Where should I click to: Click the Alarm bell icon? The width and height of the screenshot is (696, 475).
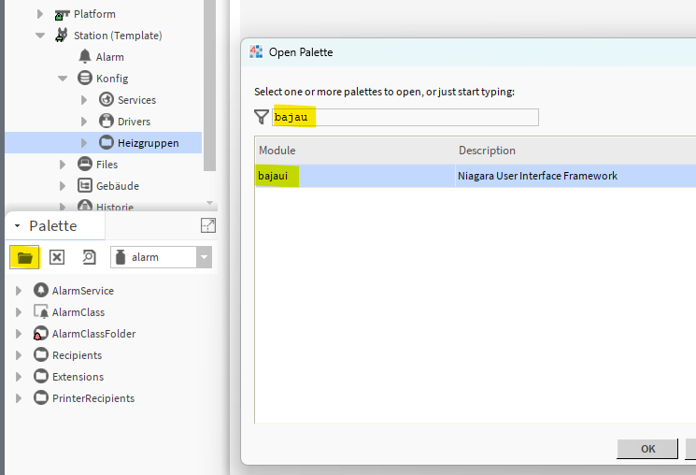pyautogui.click(x=84, y=56)
